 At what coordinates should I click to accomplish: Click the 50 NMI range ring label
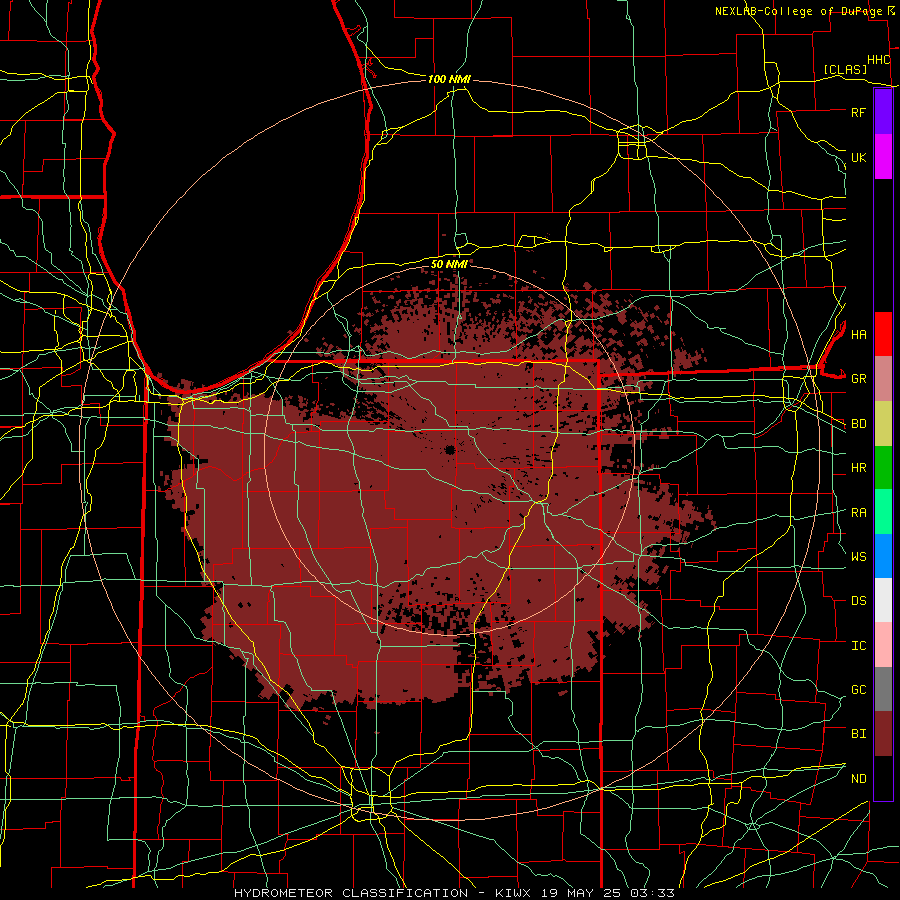[x=449, y=264]
